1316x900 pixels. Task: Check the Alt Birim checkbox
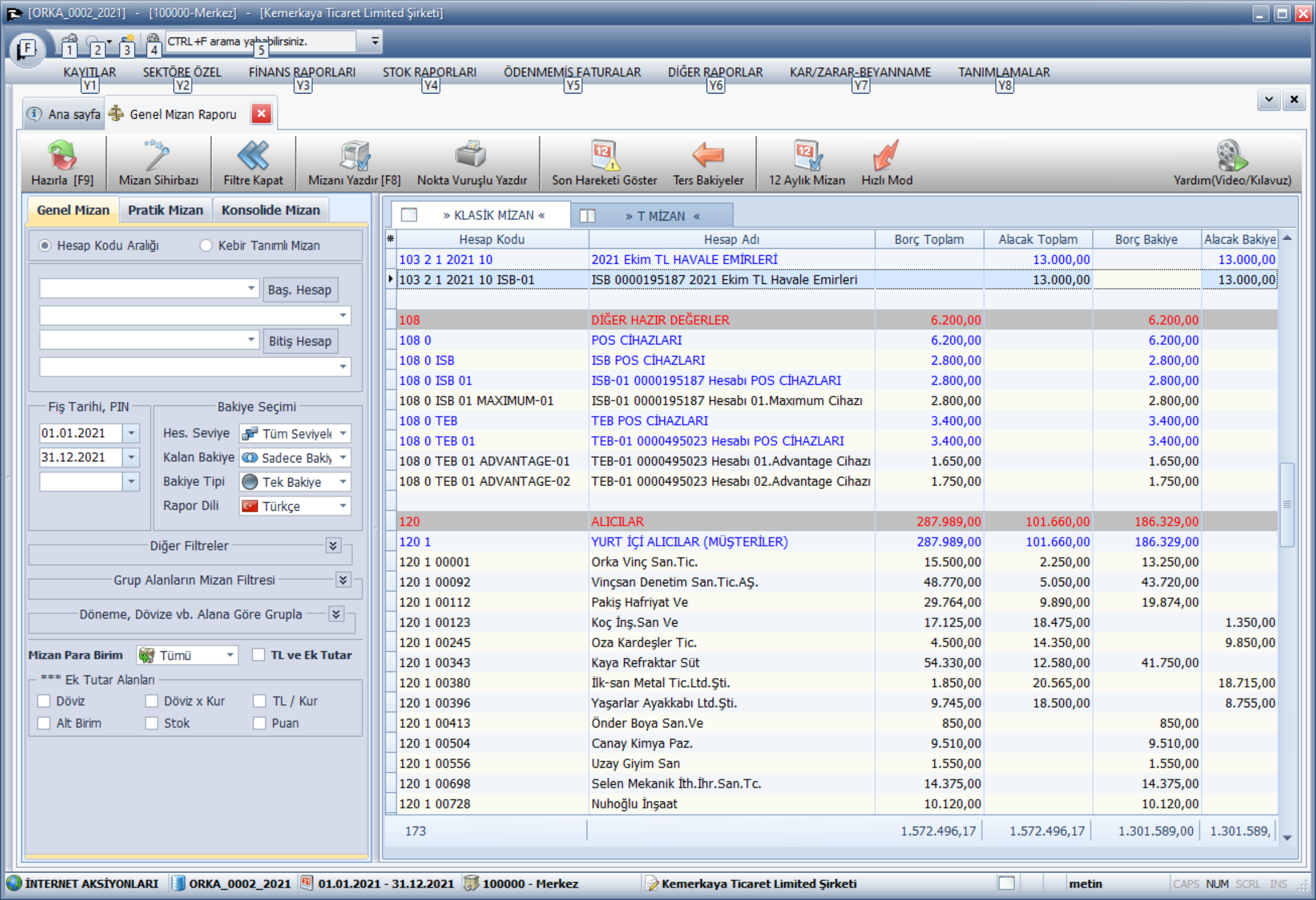click(x=44, y=722)
